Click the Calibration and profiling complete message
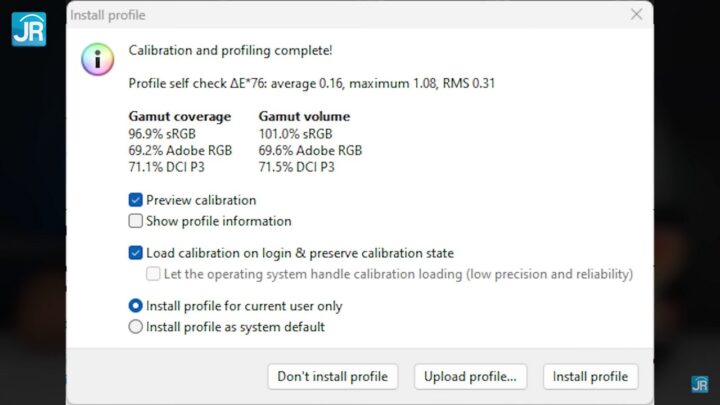This screenshot has height=405, width=720. click(x=231, y=50)
